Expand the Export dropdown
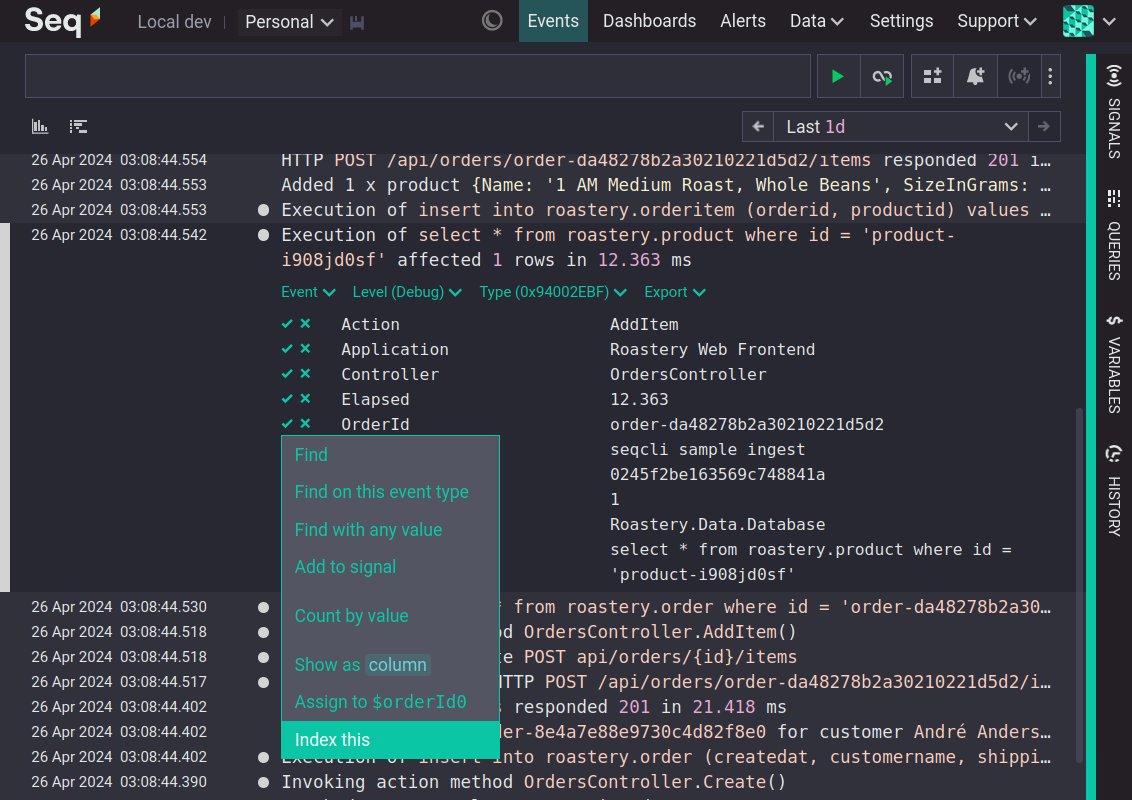The width and height of the screenshot is (1132, 800). [674, 292]
